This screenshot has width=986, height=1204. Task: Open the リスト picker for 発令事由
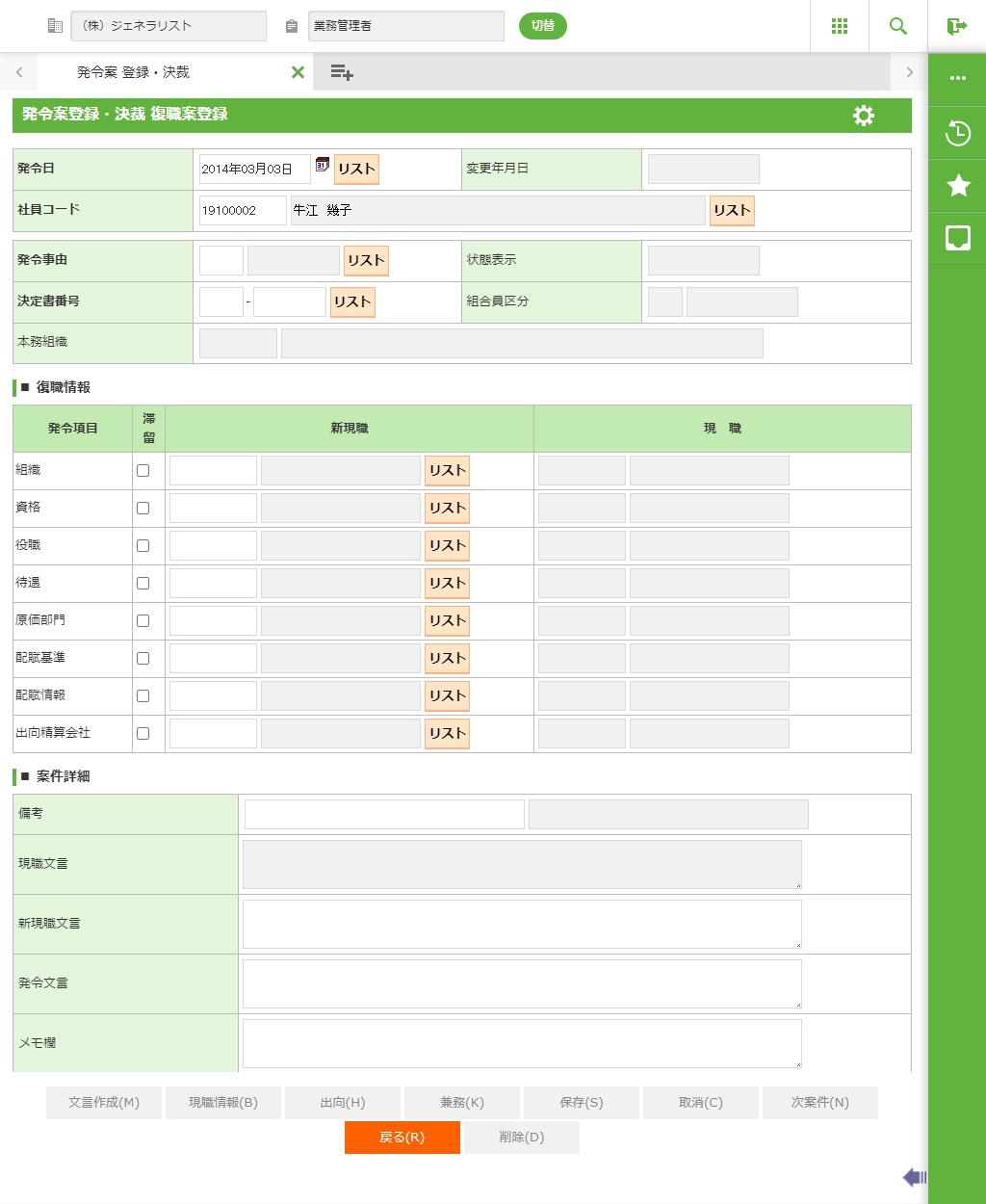tap(366, 261)
